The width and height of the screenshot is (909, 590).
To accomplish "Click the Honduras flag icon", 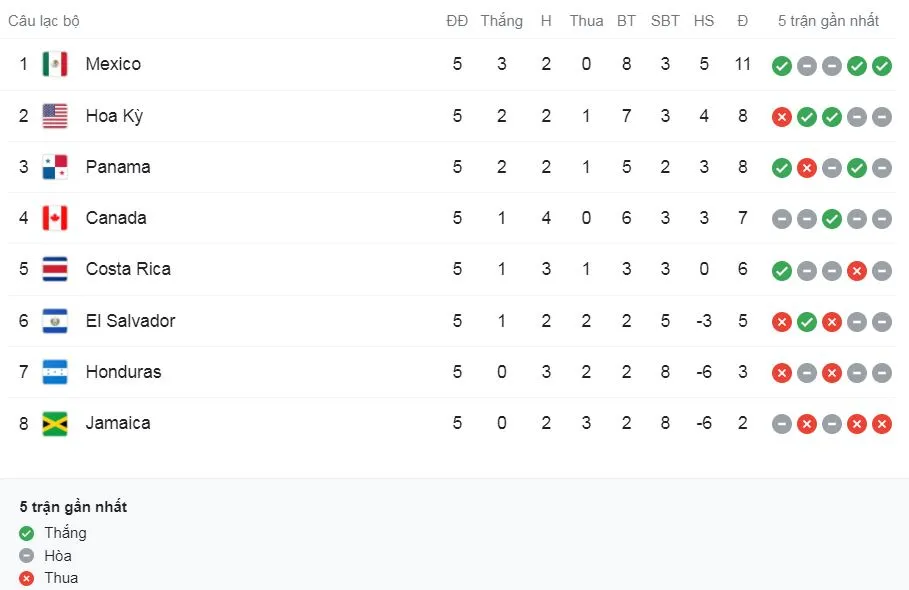I will click(x=55, y=372).
